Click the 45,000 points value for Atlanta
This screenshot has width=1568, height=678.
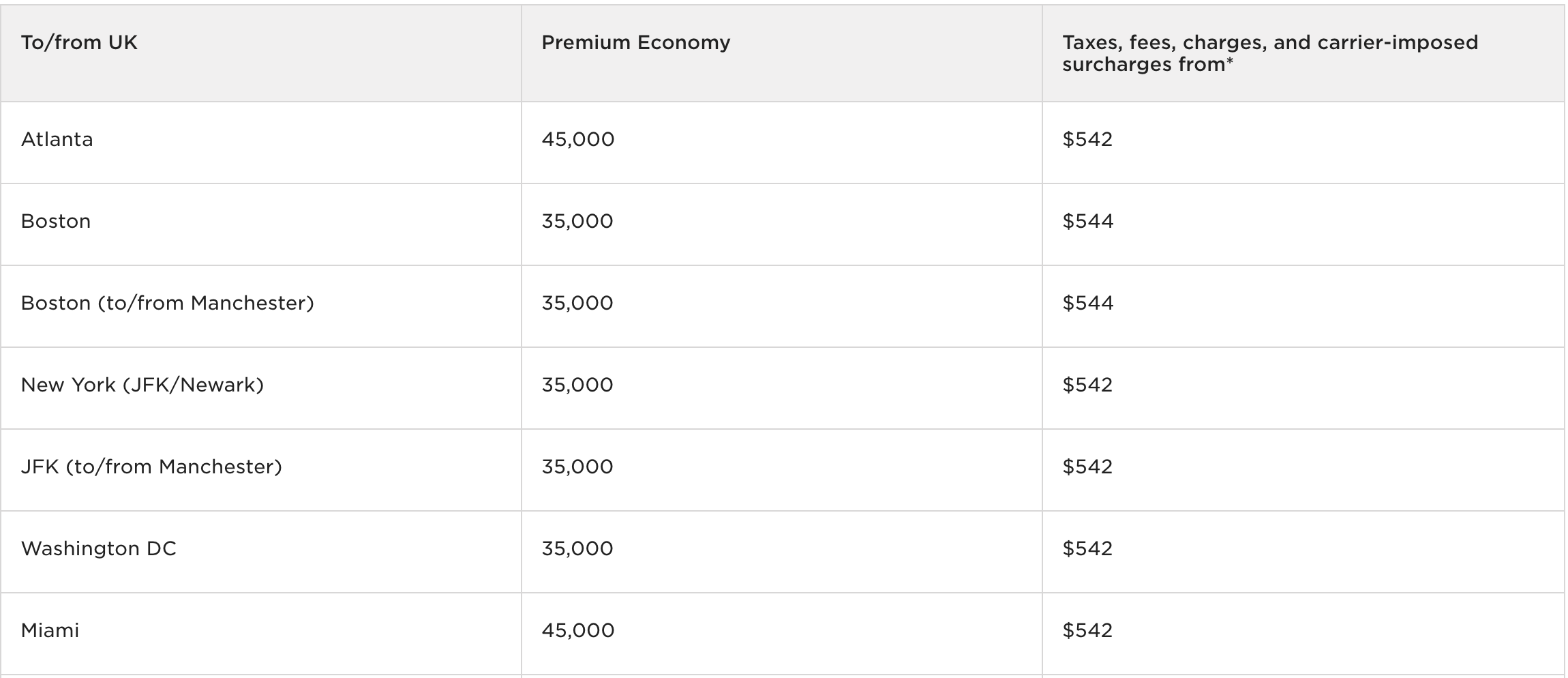(x=578, y=140)
